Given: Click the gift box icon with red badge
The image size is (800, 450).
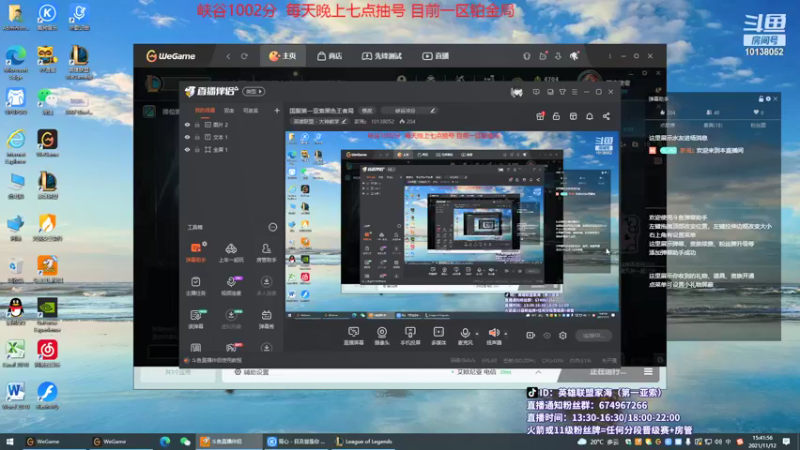Looking at the screenshot, I should point(540,116).
